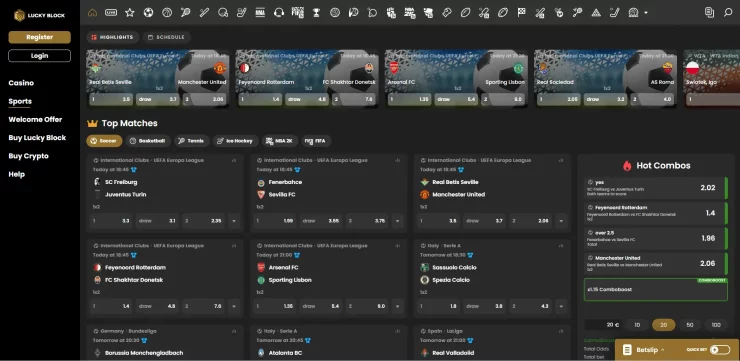Open Casino from the sidebar
The height and width of the screenshot is (361, 740).
pyautogui.click(x=21, y=83)
